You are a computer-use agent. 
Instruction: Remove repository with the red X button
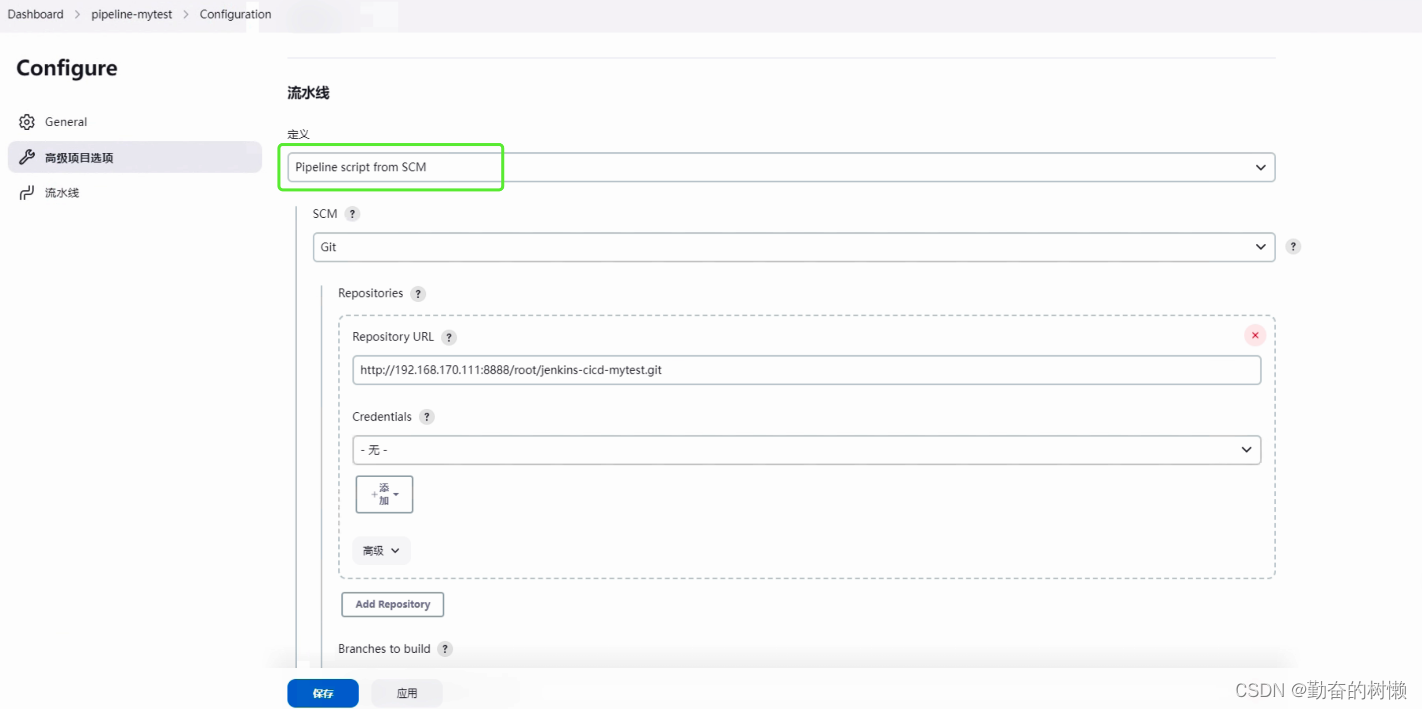coord(1255,335)
